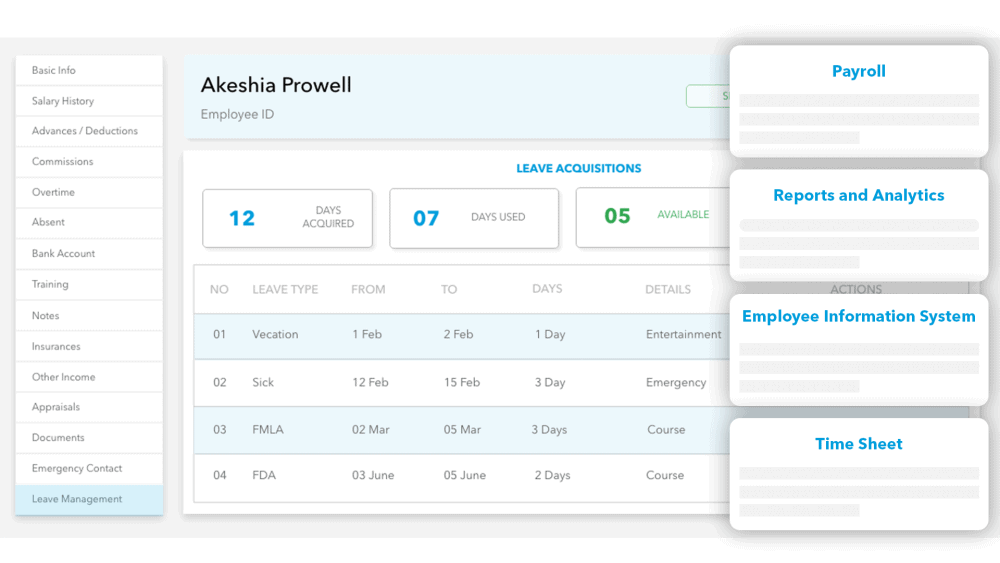Select the Sick leave row
The height and width of the screenshot is (563, 1000).
[x=460, y=383]
